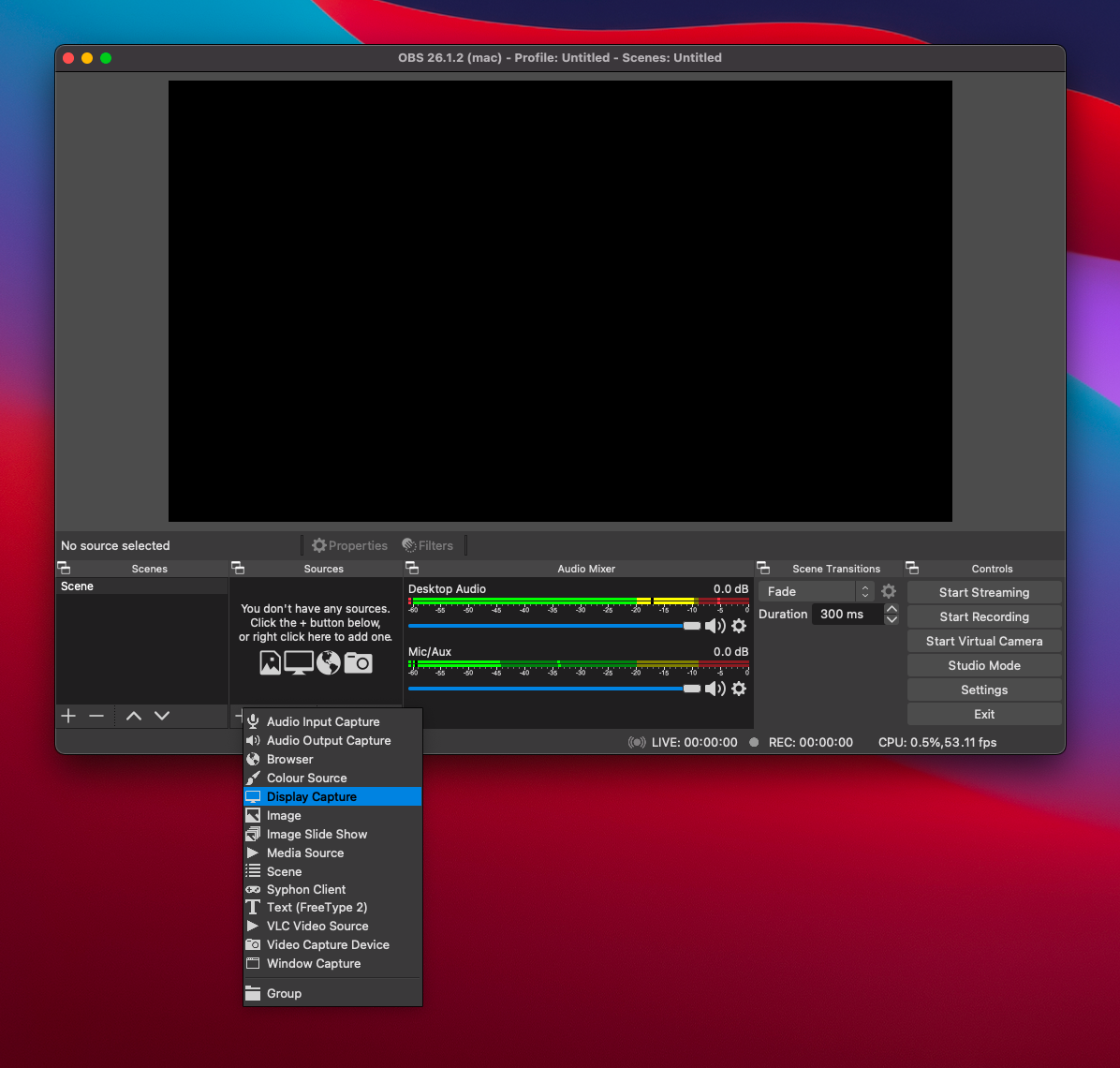
Task: Remove the scene with the minus icon
Action: 96,716
